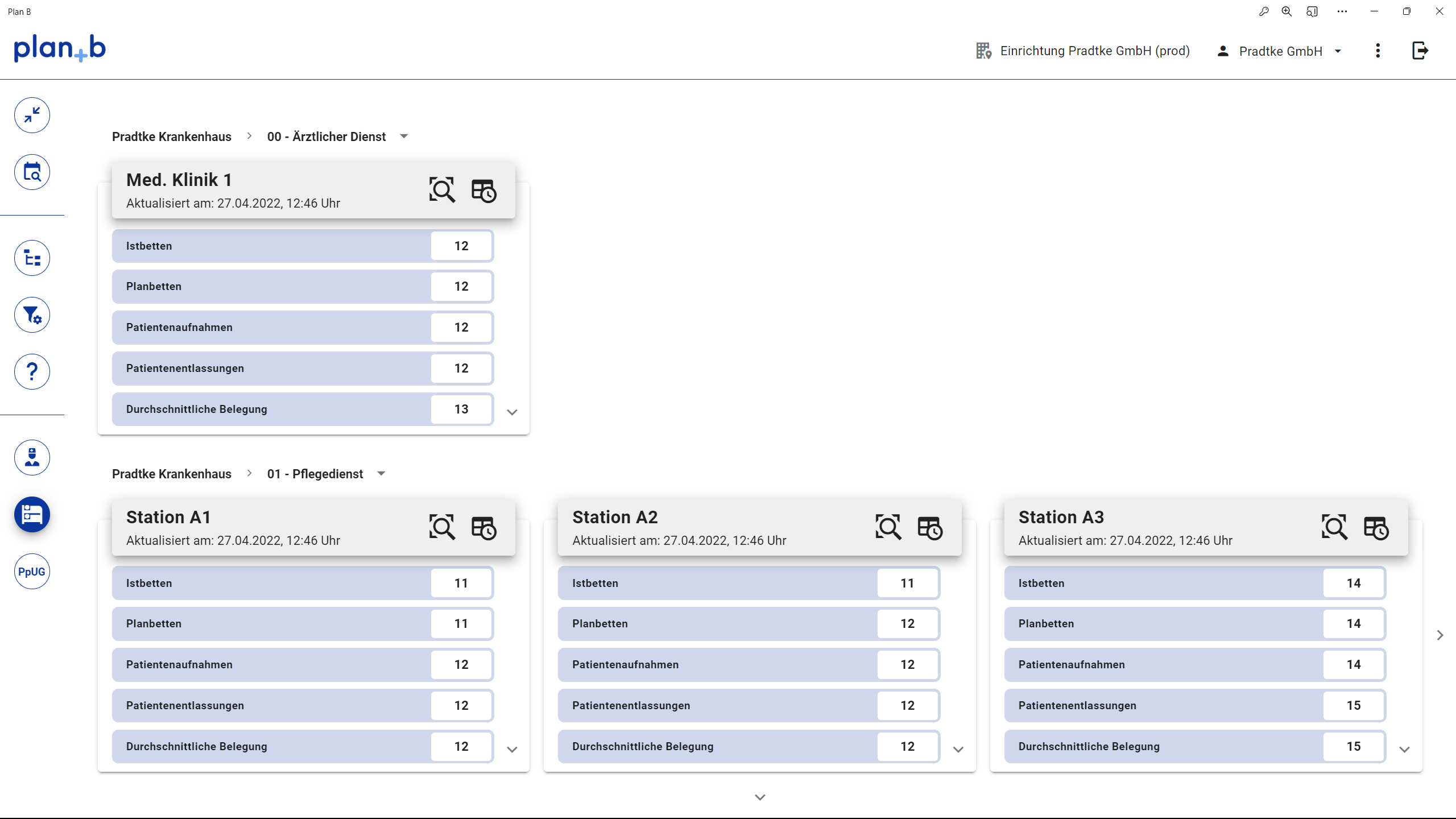Click the filter settings sidebar icon
Screen dimensions: 1456x819
tap(32, 315)
